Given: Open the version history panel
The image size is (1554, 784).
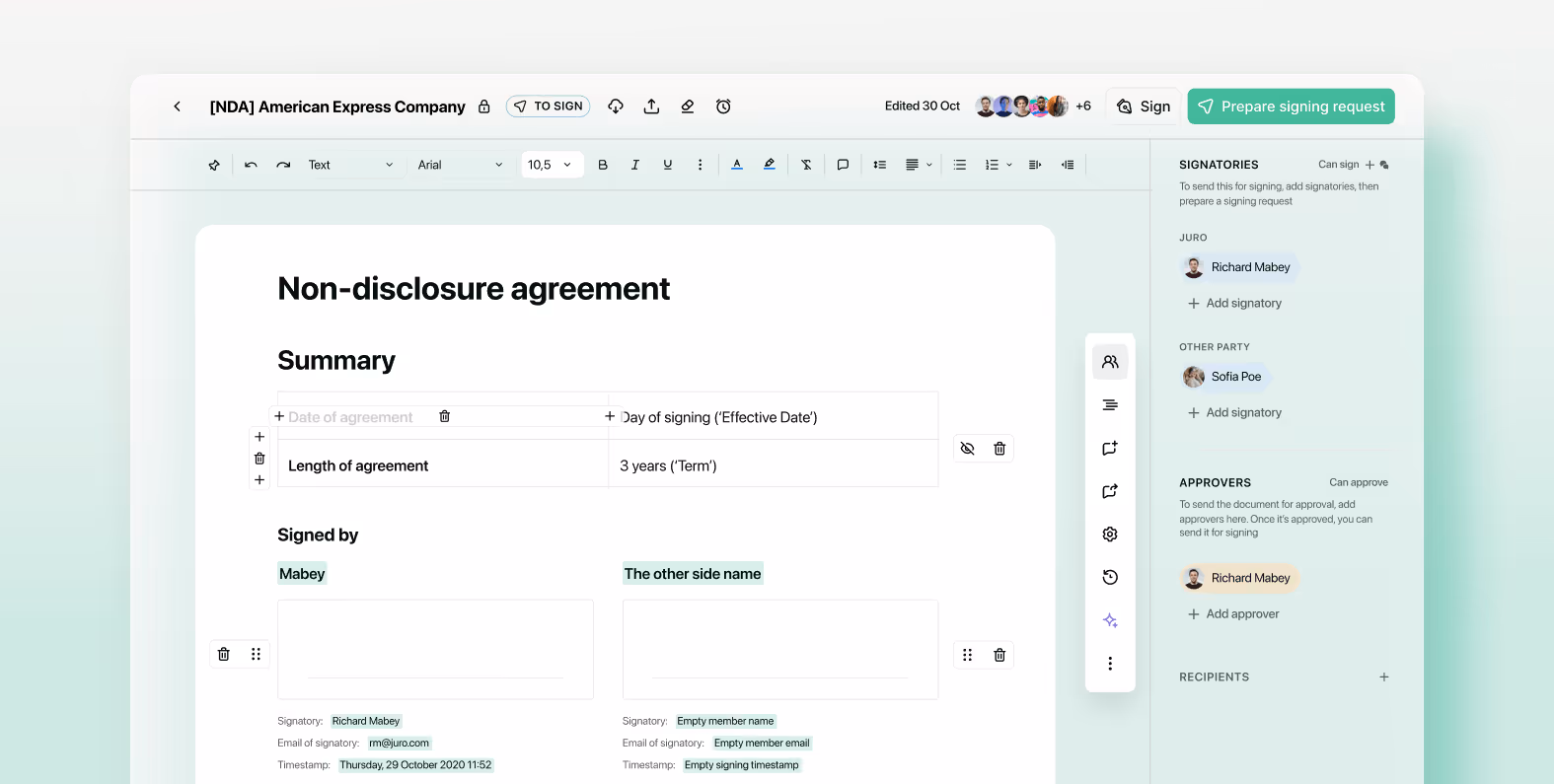Looking at the screenshot, I should tap(1110, 577).
